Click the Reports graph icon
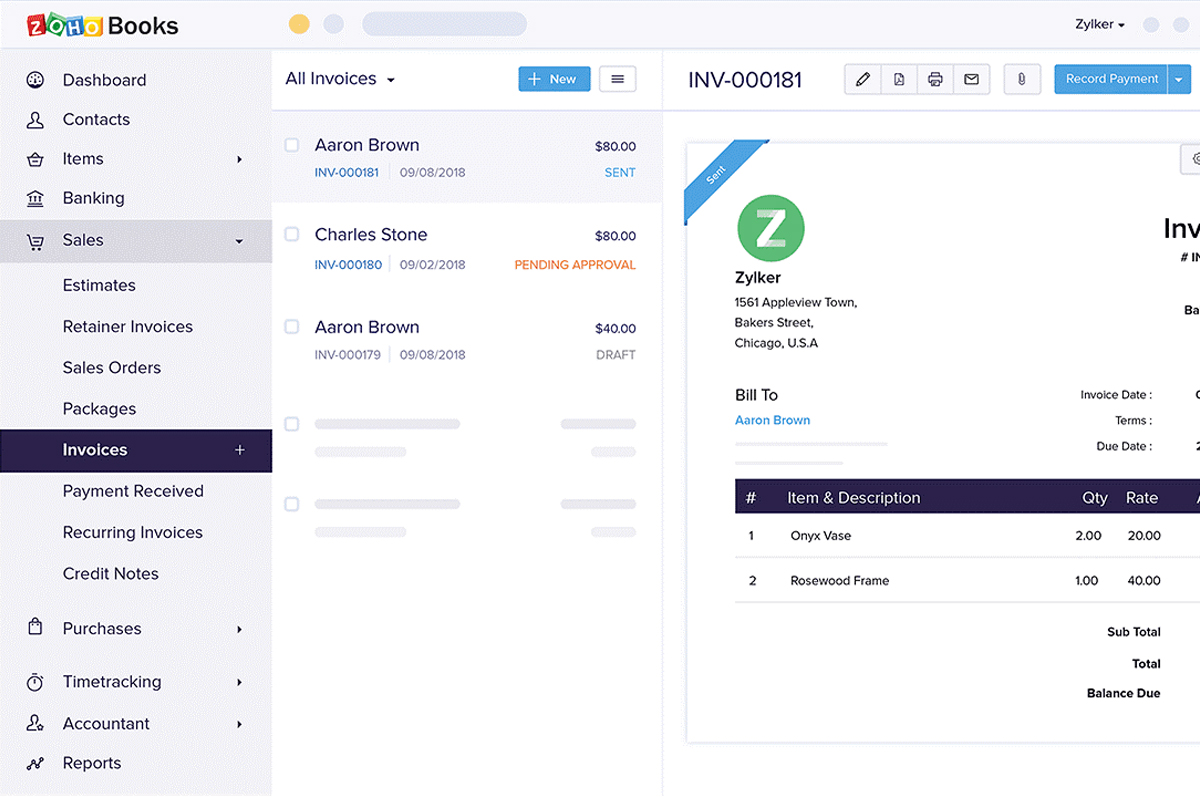The image size is (1200, 797). pos(35,763)
